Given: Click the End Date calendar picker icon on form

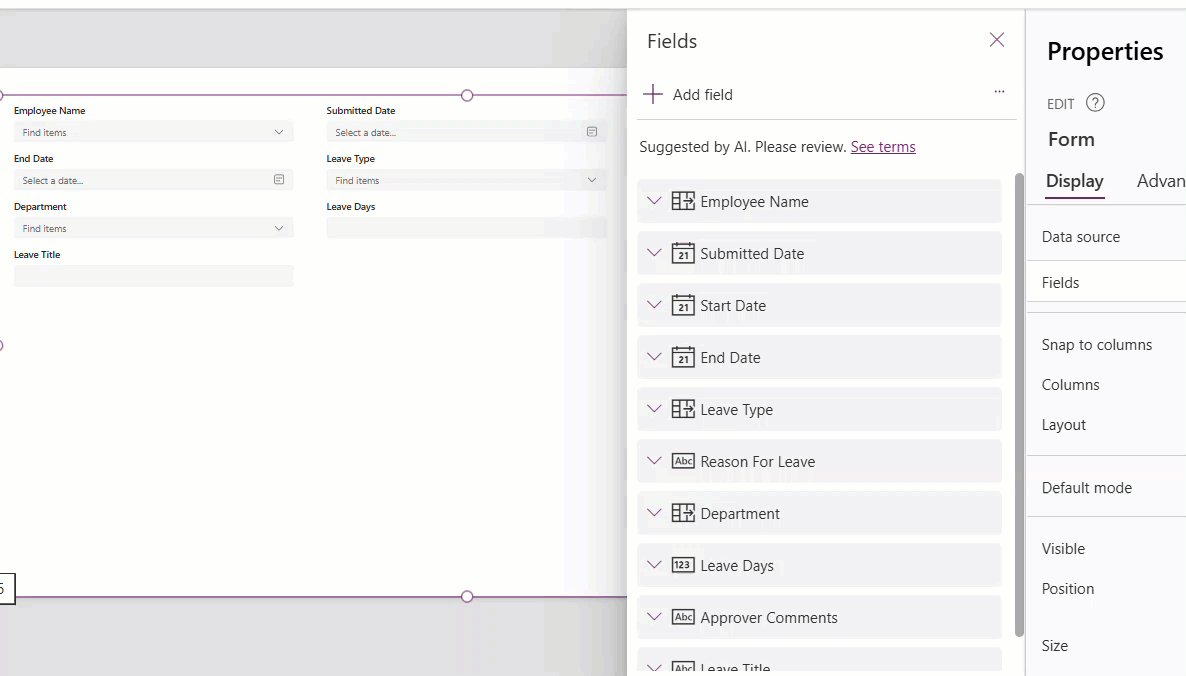Looking at the screenshot, I should coord(278,180).
